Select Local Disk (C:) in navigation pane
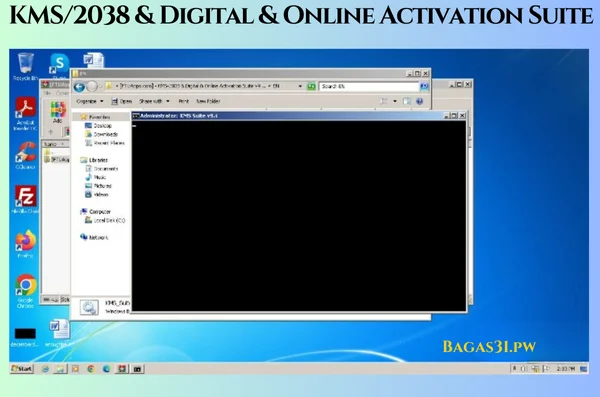The height and width of the screenshot is (397, 600). (105, 220)
